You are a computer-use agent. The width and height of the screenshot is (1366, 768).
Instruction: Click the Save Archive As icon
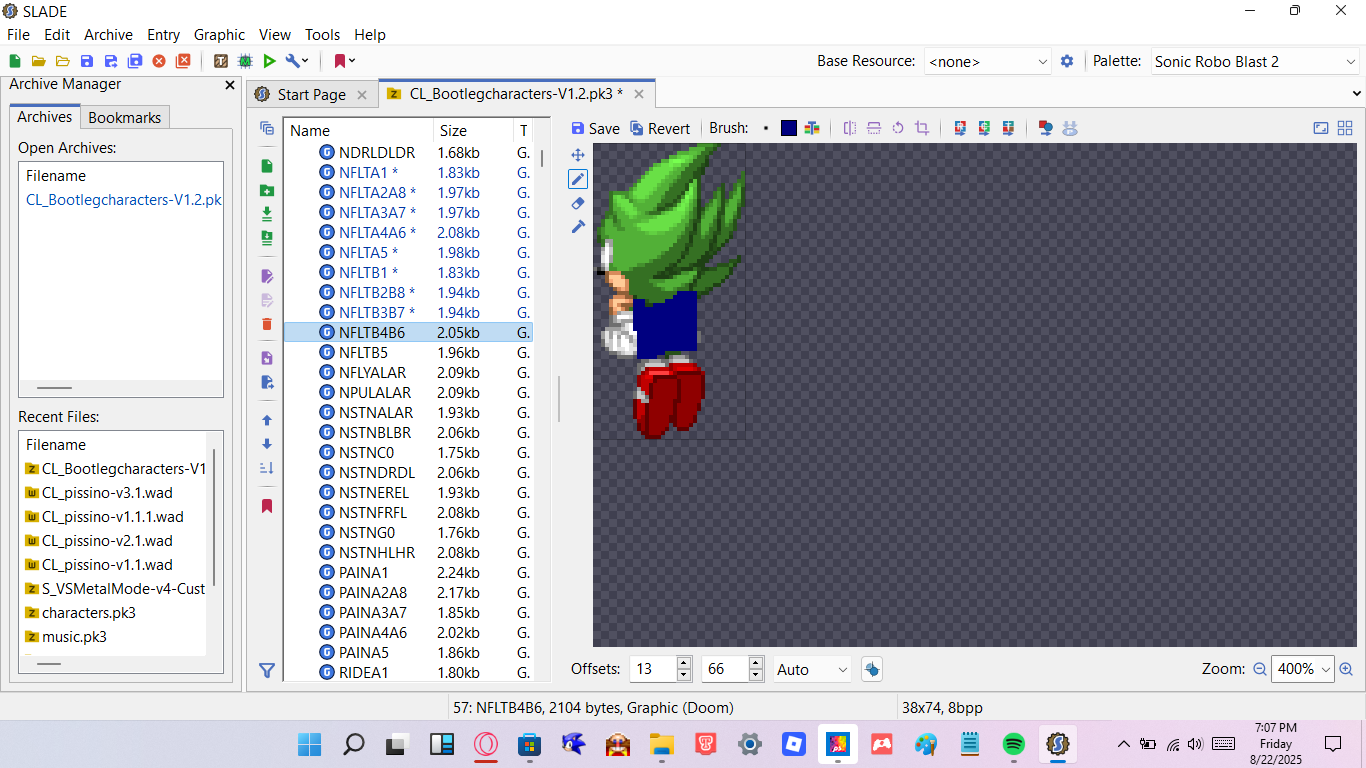coord(111,61)
